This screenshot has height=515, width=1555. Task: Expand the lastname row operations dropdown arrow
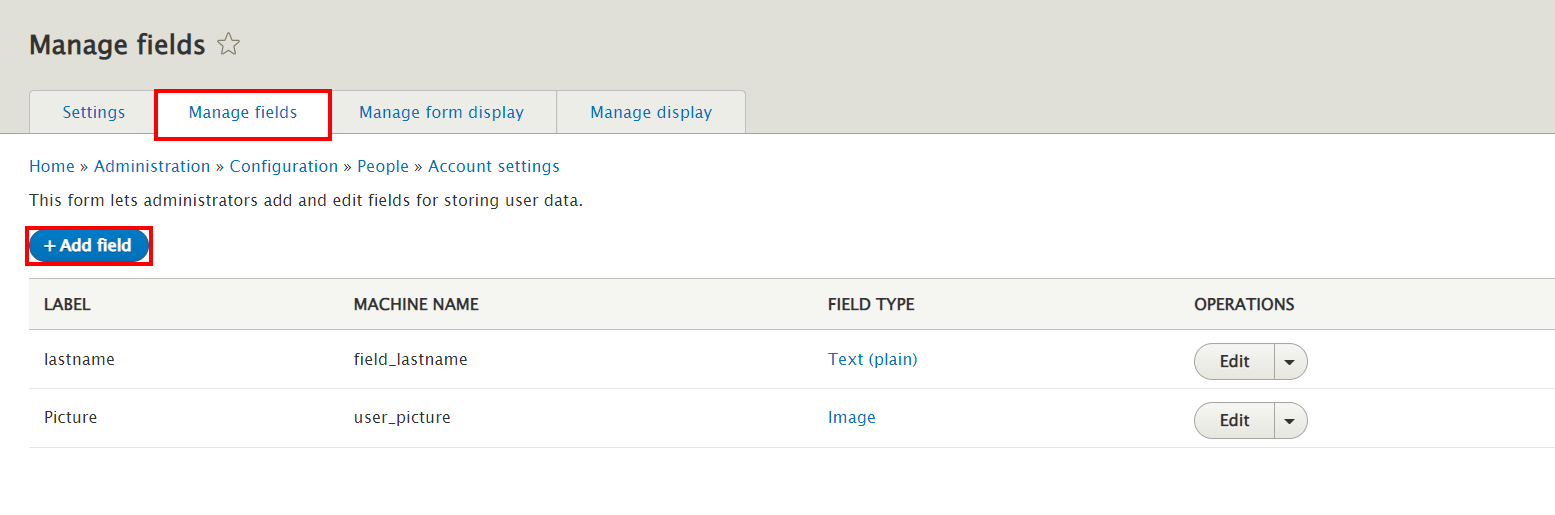click(1290, 362)
